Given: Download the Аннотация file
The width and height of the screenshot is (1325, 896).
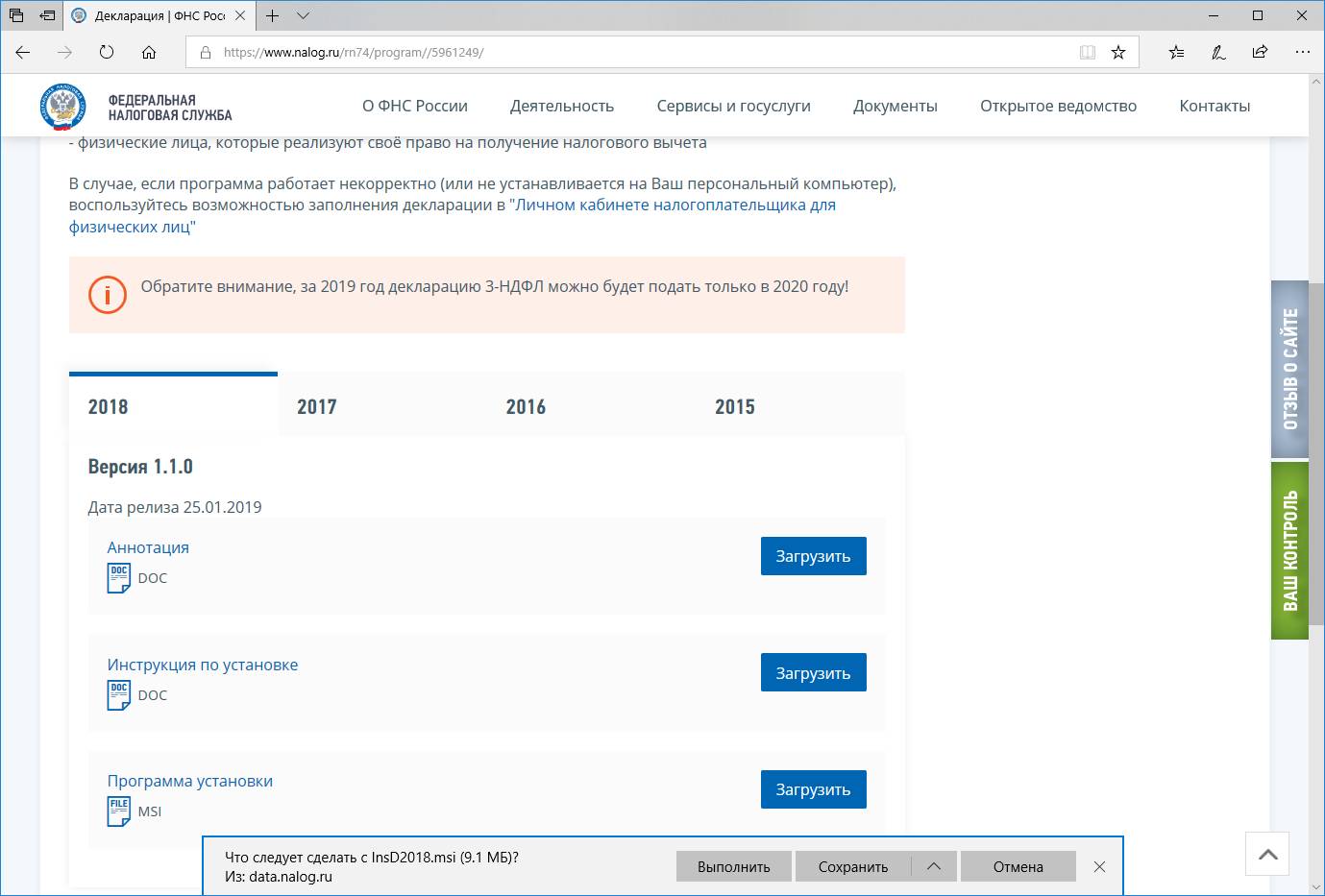Looking at the screenshot, I should tap(814, 556).
